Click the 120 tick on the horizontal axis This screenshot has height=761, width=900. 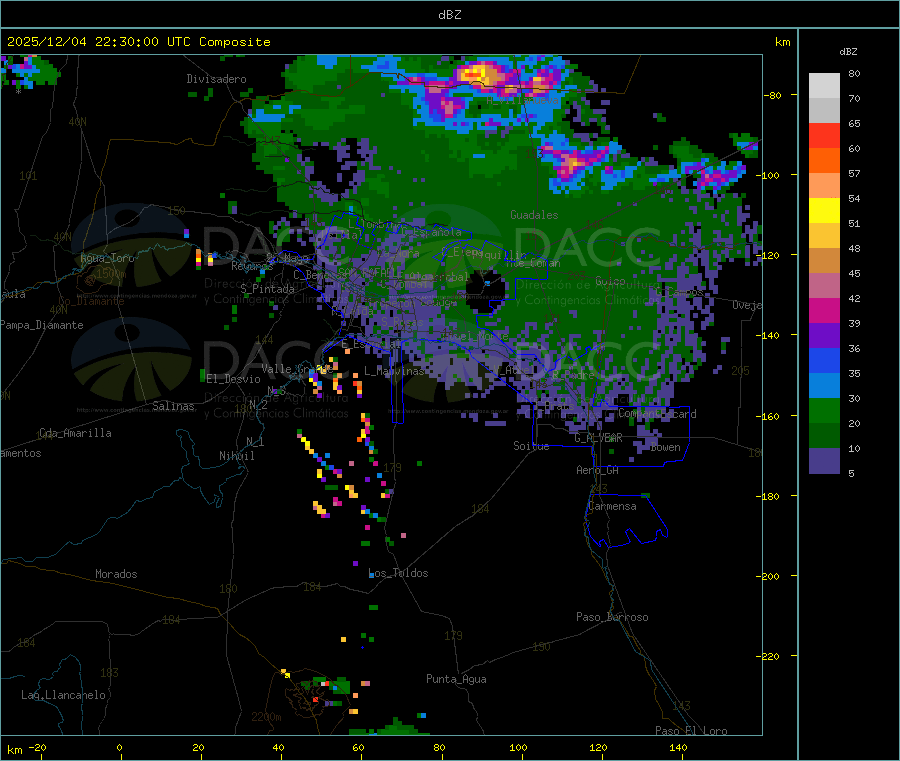(x=598, y=747)
